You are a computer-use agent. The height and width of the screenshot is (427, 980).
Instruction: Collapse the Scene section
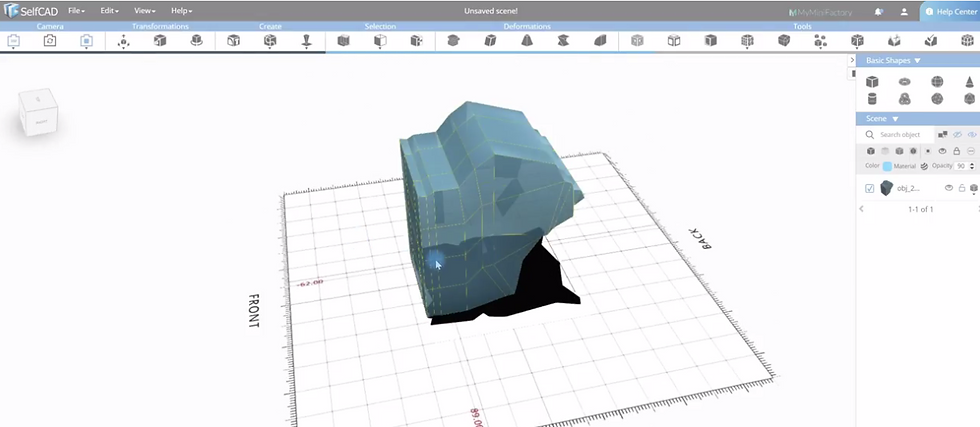895,119
